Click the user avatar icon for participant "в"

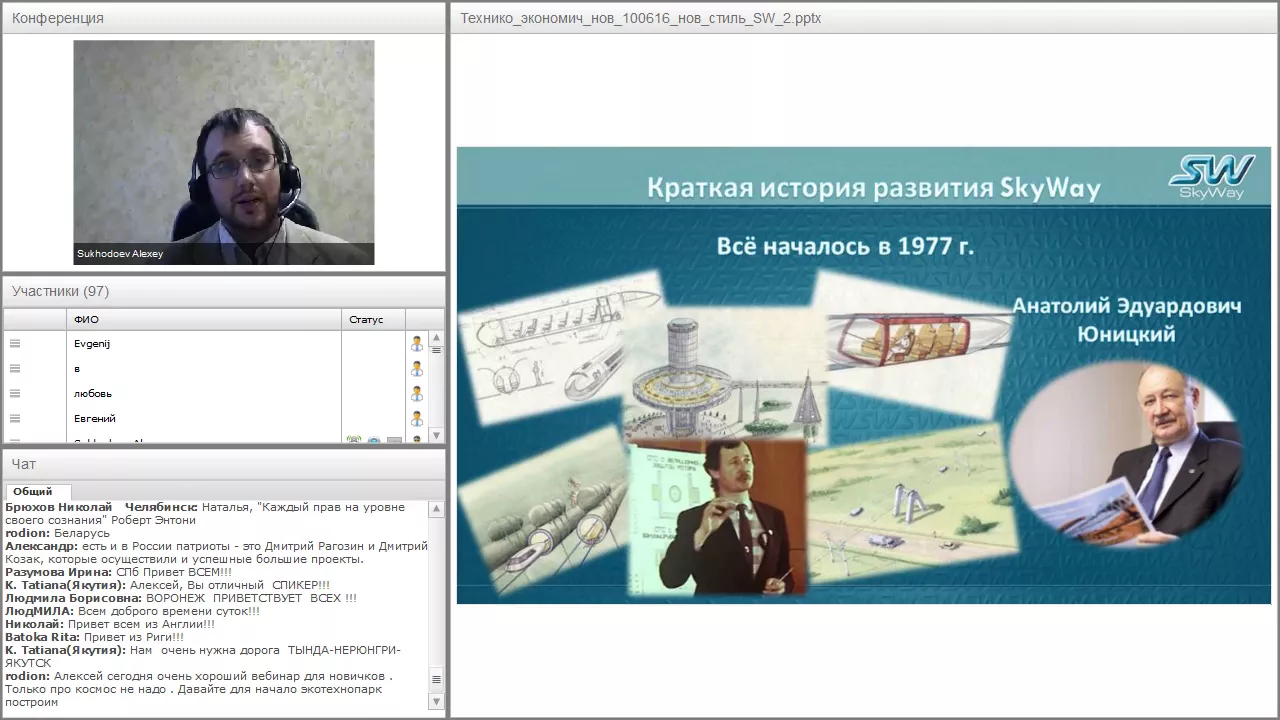(x=417, y=368)
